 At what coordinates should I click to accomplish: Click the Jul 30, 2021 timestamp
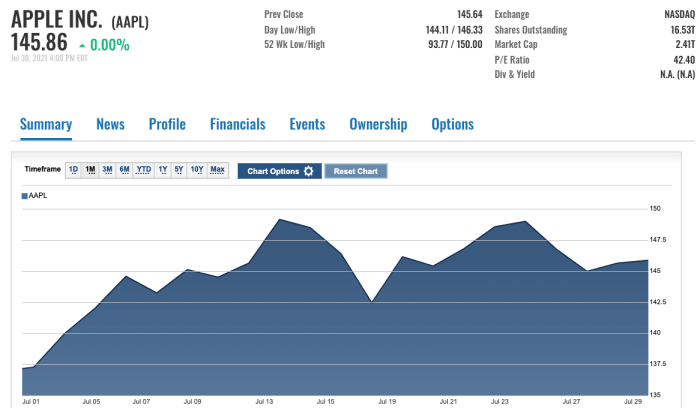coord(49,58)
